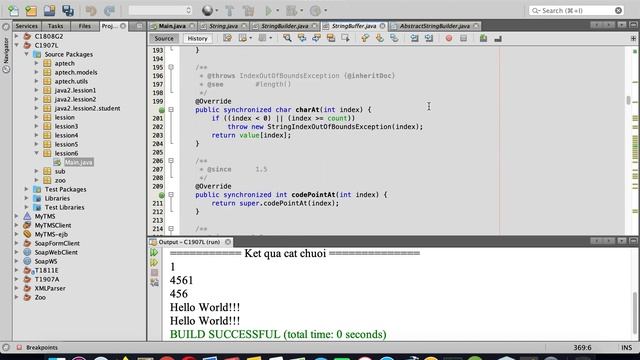This screenshot has height=360, width=640.
Task: Click the Clean and Build icon
Action: pyautogui.click(x=248, y=10)
